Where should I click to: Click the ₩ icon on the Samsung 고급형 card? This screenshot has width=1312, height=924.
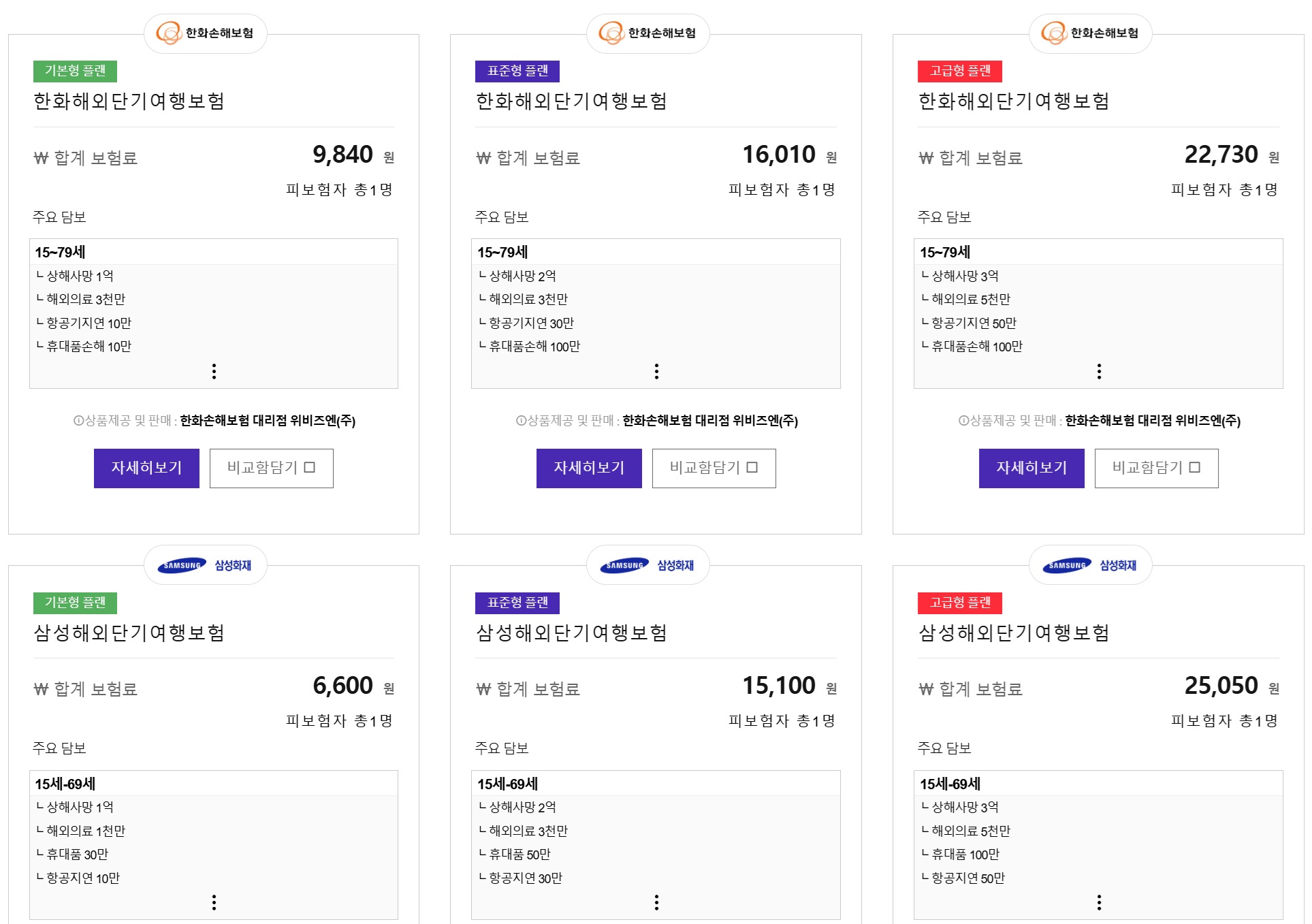[925, 689]
